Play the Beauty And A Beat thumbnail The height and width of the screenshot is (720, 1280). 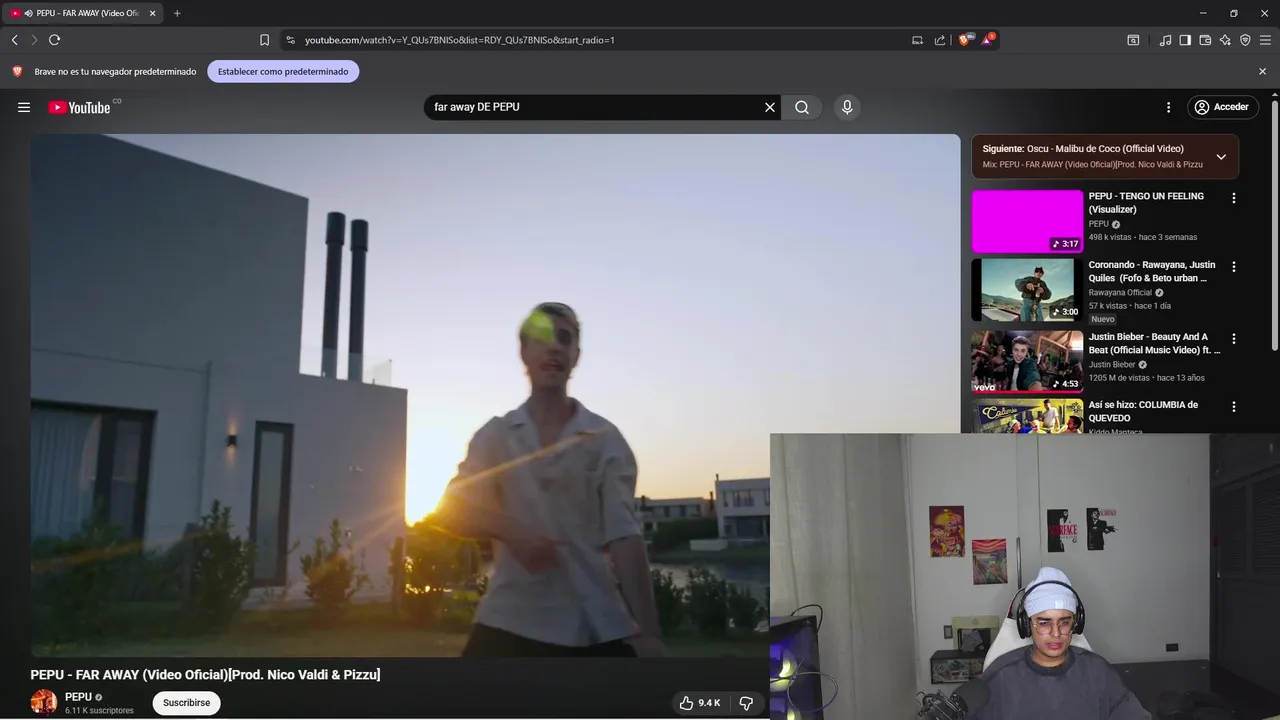1027,362
